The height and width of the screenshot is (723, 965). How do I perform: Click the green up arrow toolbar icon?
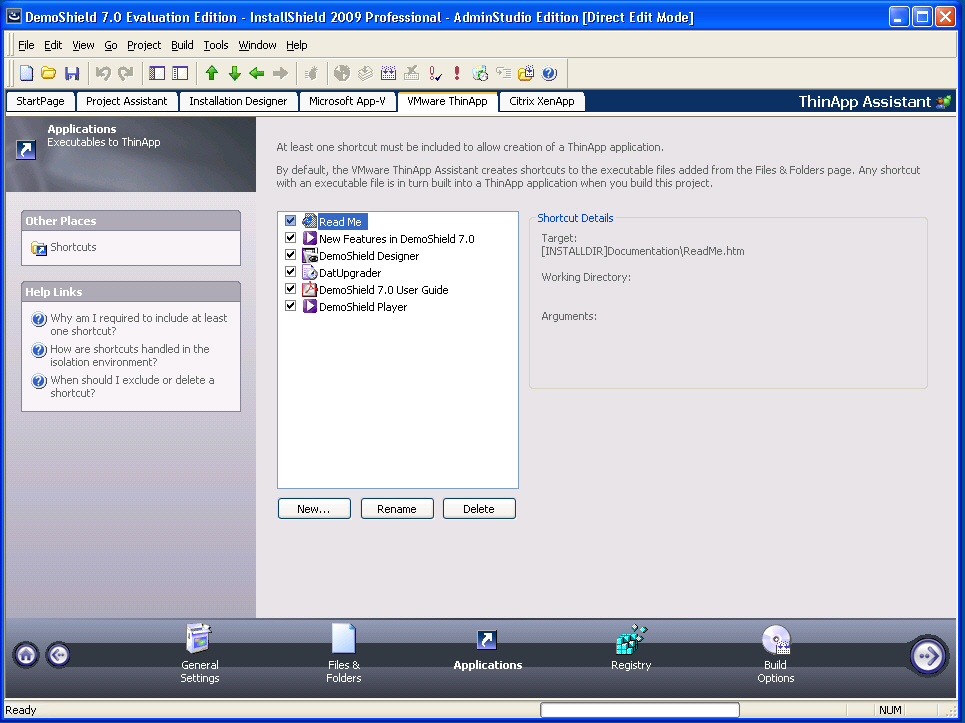pos(211,73)
